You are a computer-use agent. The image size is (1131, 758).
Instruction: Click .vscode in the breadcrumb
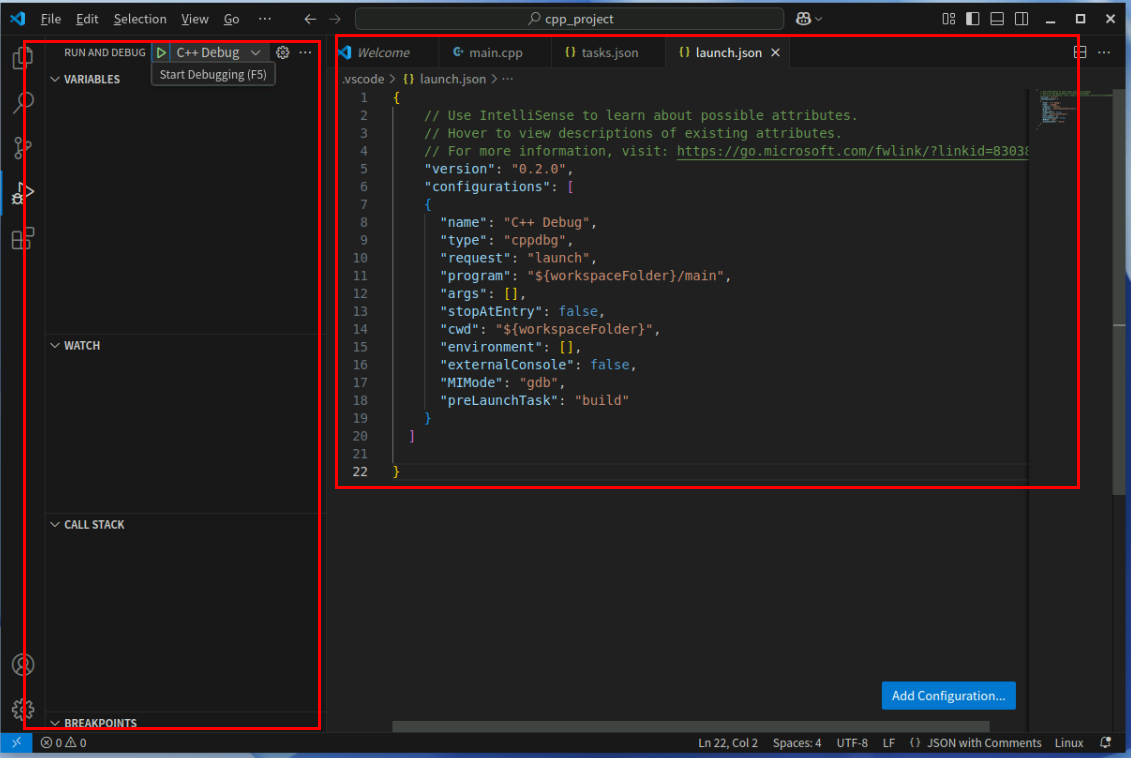pyautogui.click(x=363, y=79)
